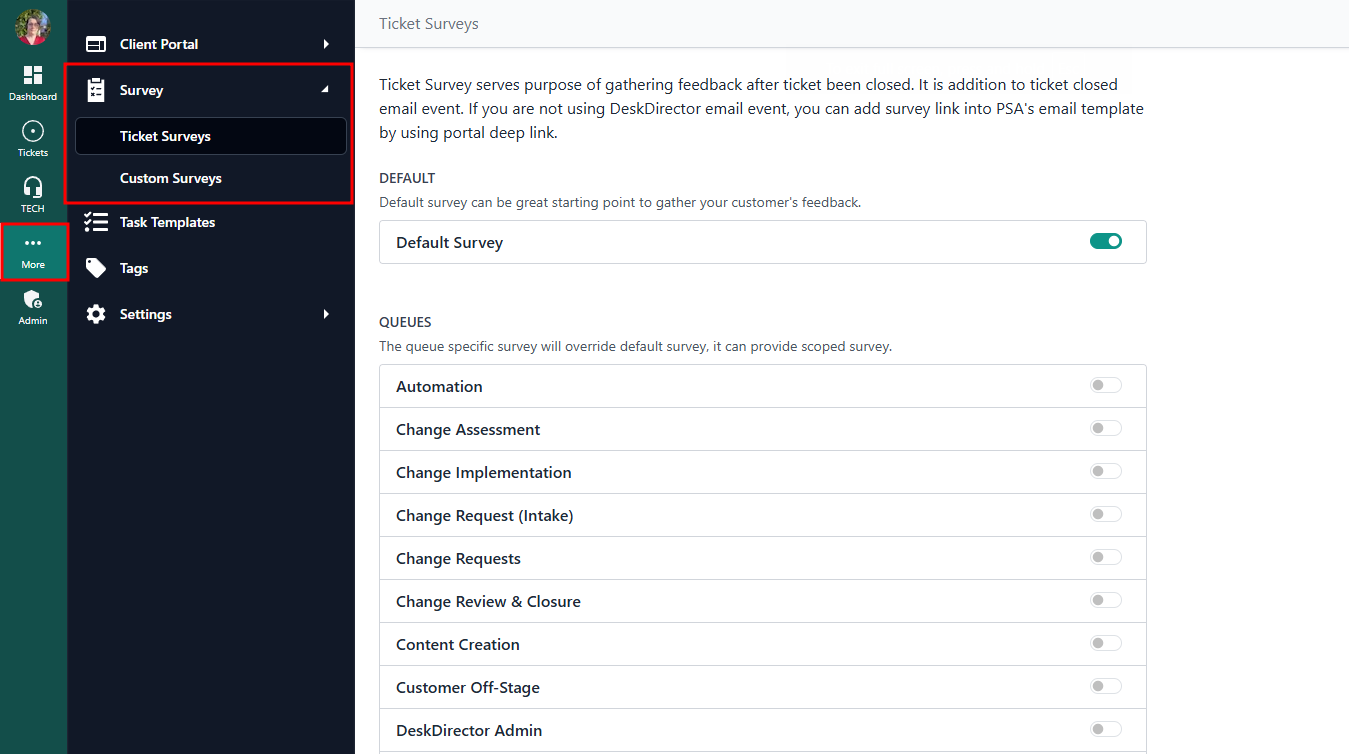Click the Tags label icon
1349x754 pixels.
(x=96, y=268)
